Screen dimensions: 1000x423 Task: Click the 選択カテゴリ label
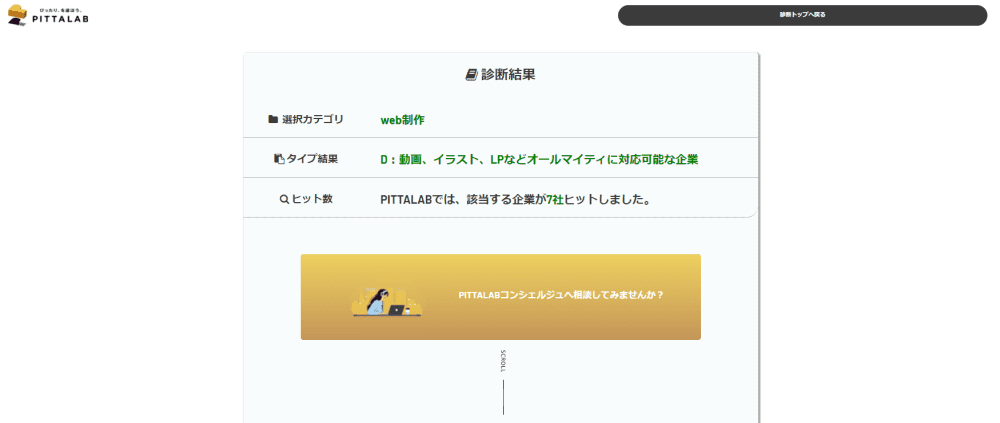(x=312, y=119)
